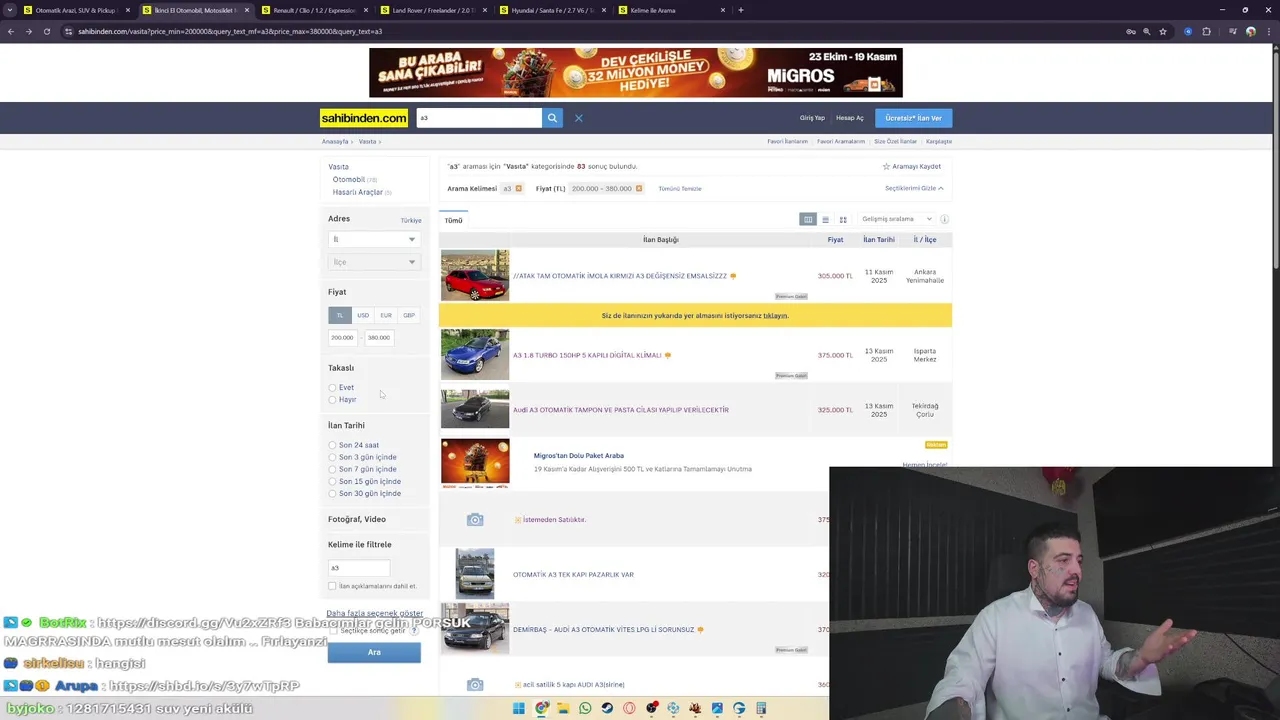This screenshot has width=1280, height=720.
Task: Remove the Fiyat 200.000 - 380.000 filter chip
Action: (638, 188)
